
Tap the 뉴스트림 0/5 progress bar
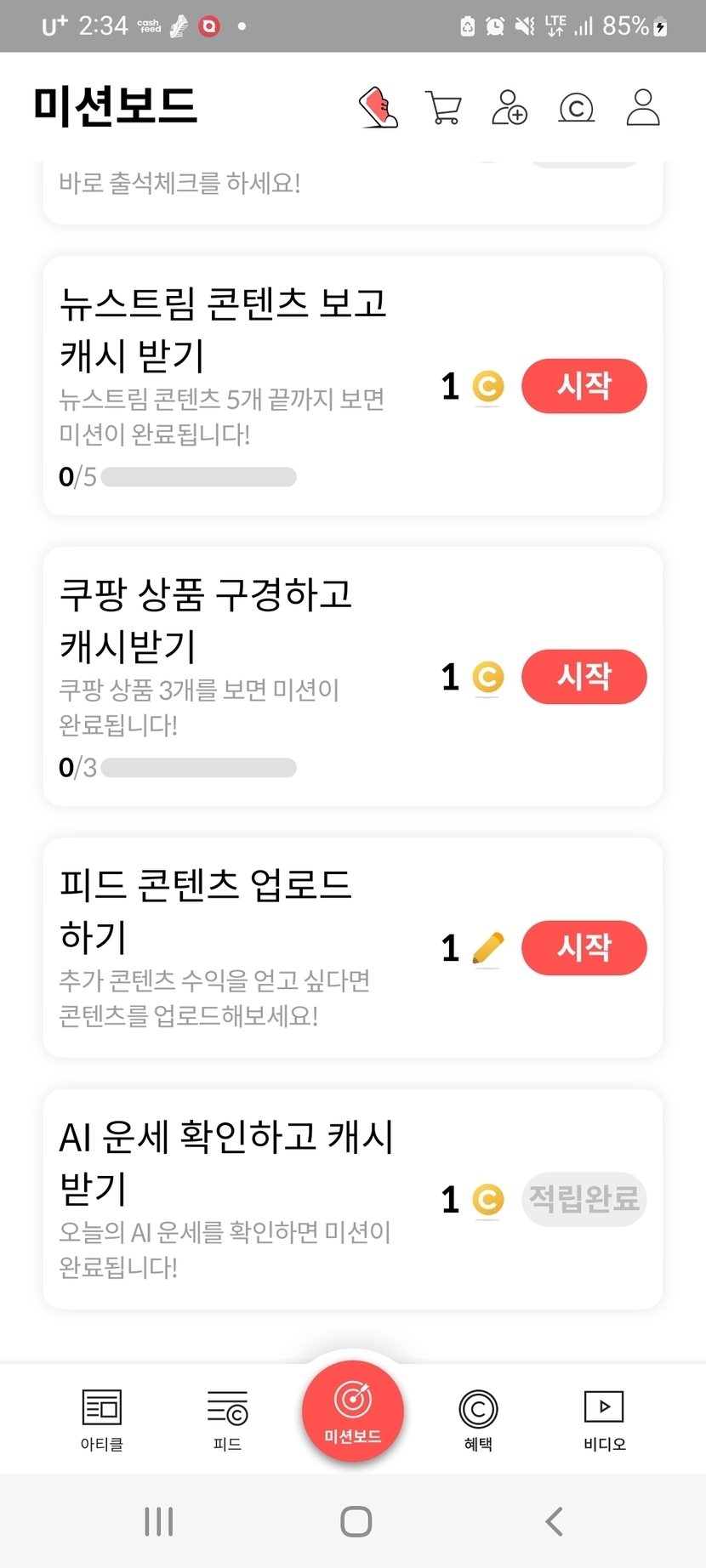pyautogui.click(x=198, y=477)
